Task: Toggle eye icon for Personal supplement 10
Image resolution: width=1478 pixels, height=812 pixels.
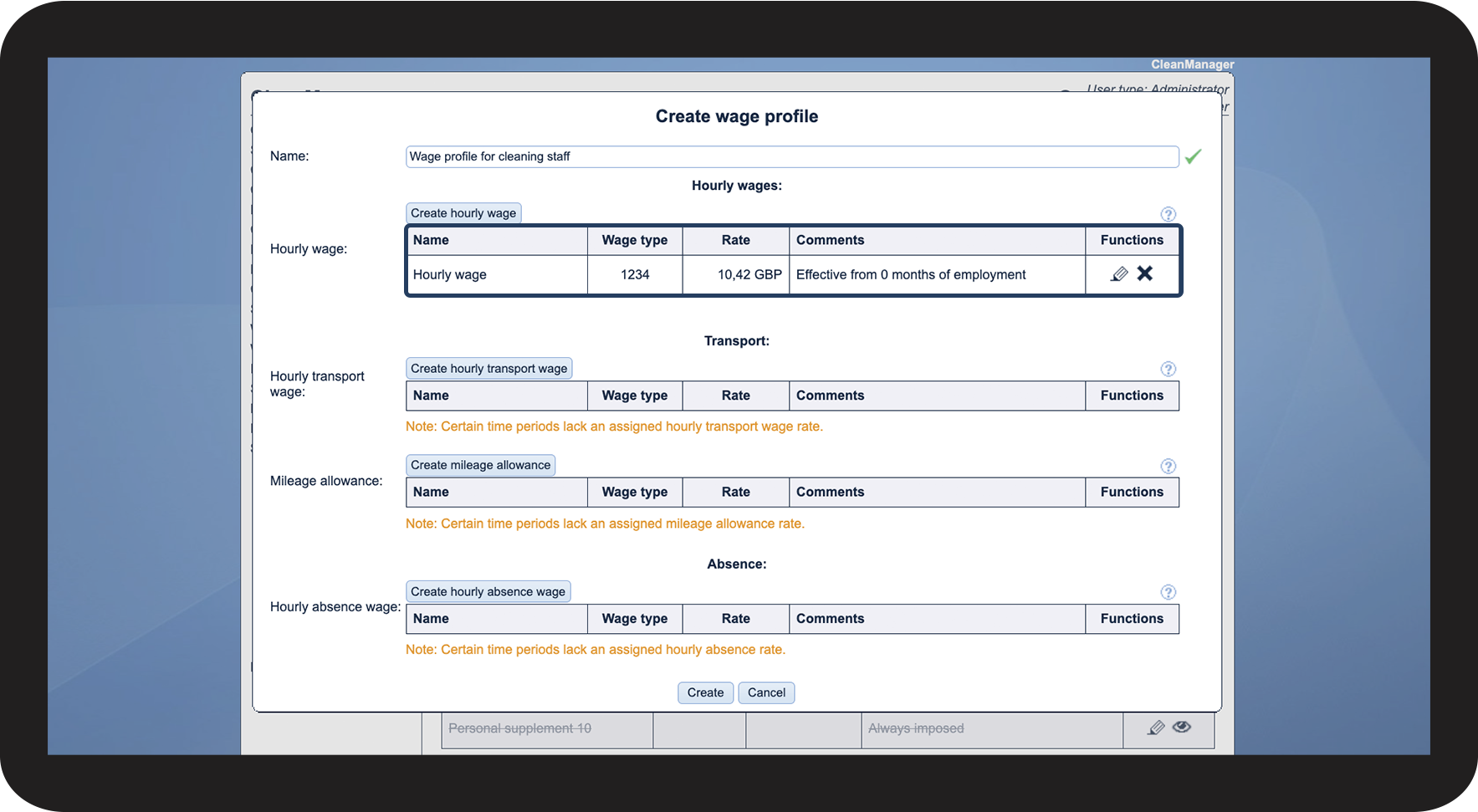Action: (x=1182, y=727)
